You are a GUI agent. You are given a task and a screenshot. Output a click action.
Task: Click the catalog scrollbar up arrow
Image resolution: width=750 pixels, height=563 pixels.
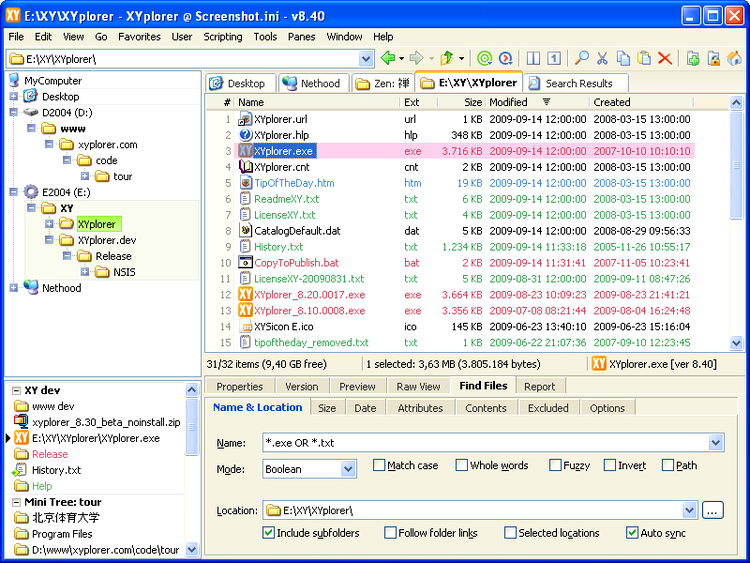(x=191, y=390)
